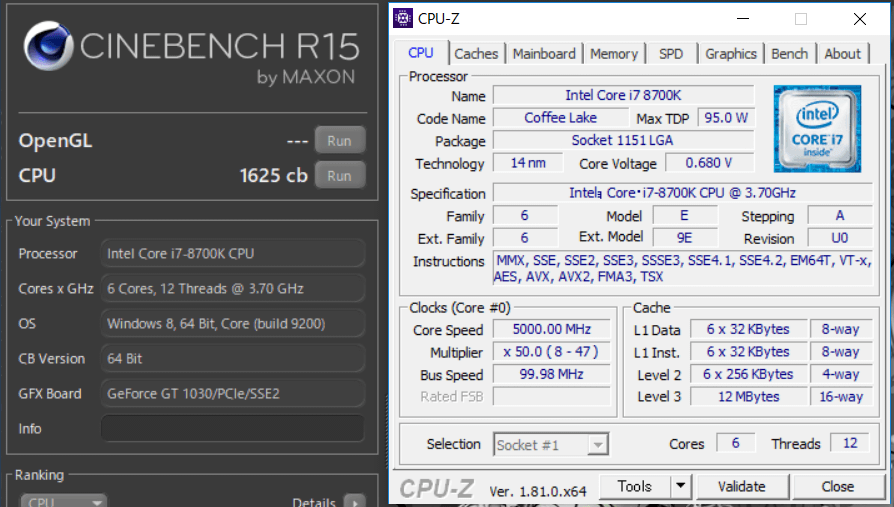Click the Core Speed value 5000.00 MHz

click(x=551, y=329)
